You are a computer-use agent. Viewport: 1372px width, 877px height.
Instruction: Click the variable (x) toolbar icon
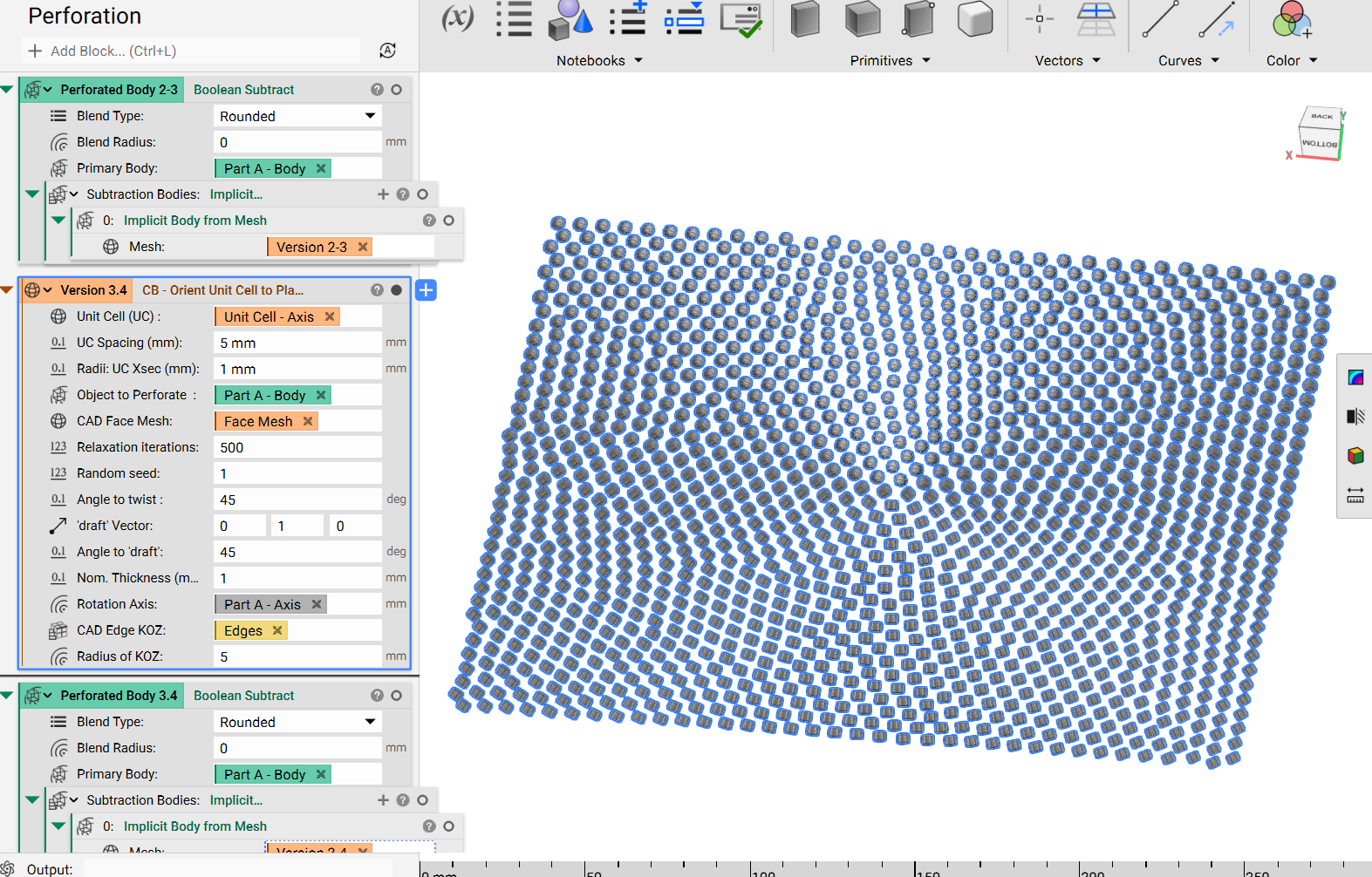458,17
